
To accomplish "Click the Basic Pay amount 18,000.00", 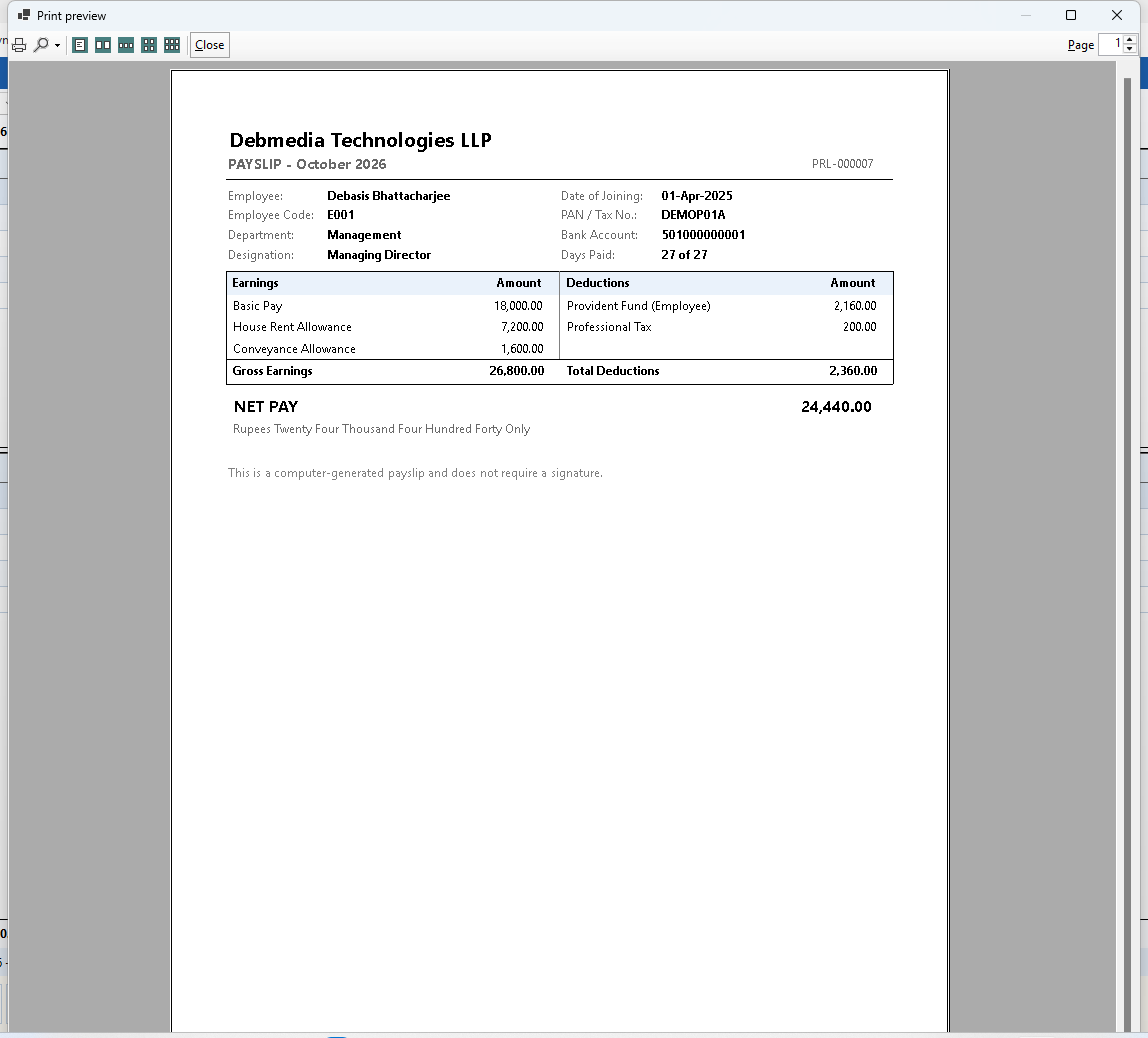I will [518, 306].
